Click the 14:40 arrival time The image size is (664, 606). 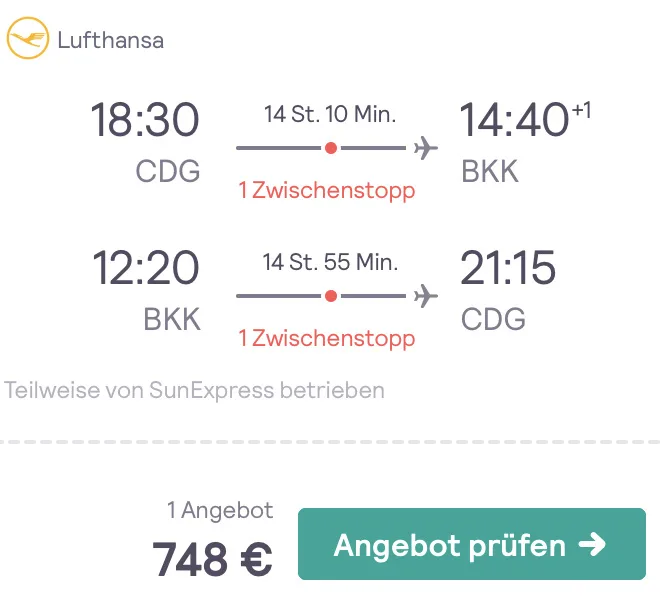coord(514,120)
